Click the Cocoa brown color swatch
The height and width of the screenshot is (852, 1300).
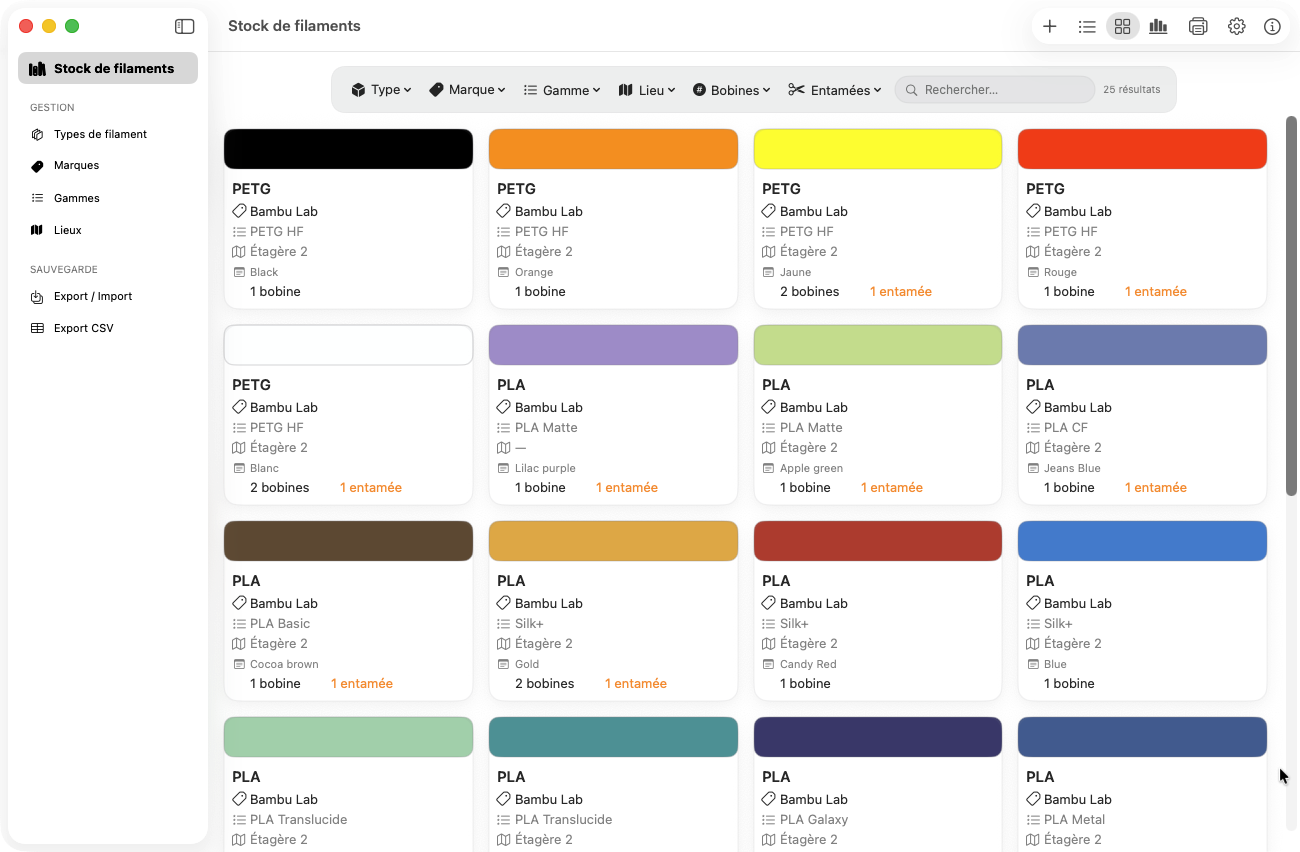coord(348,541)
